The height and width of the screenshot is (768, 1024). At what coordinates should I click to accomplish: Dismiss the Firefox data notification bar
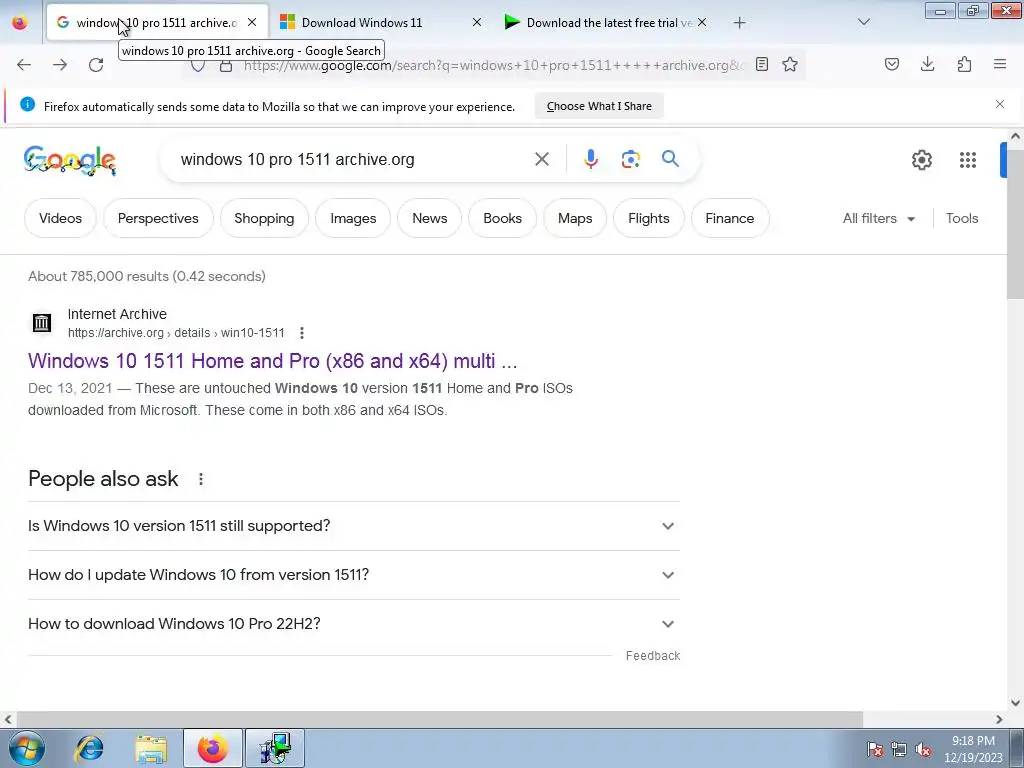(1000, 104)
